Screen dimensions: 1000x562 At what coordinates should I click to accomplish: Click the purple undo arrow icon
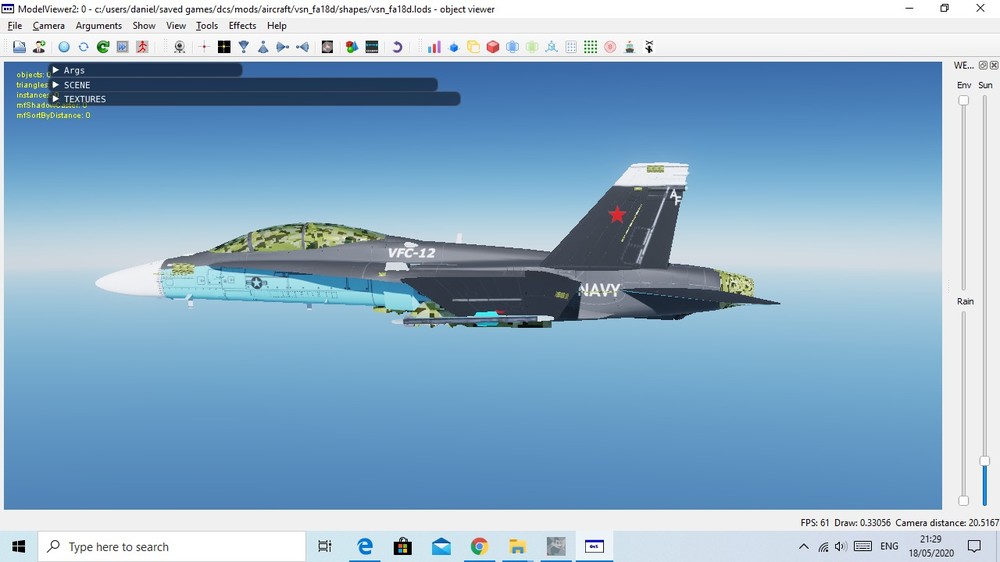point(397,47)
